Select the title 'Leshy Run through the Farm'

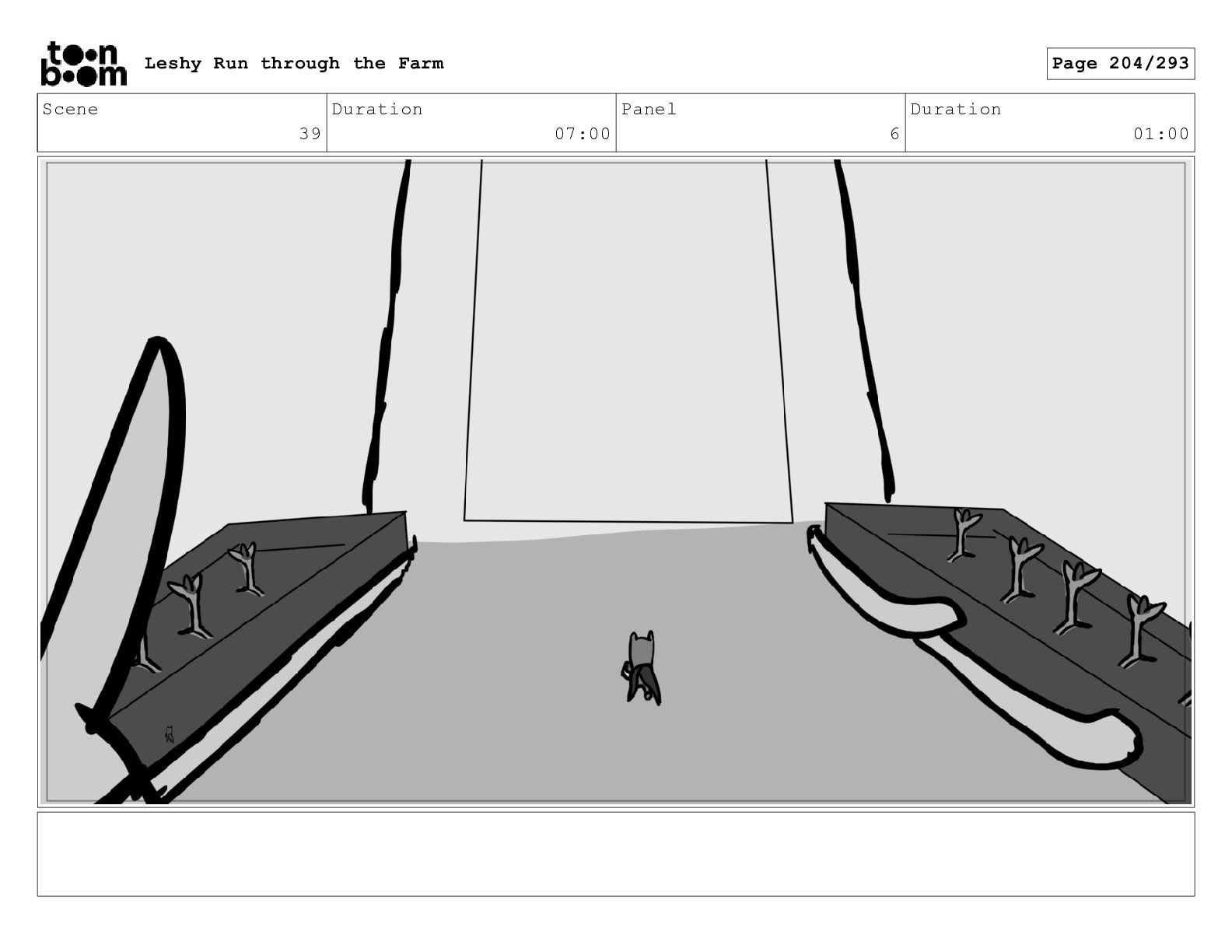point(294,64)
